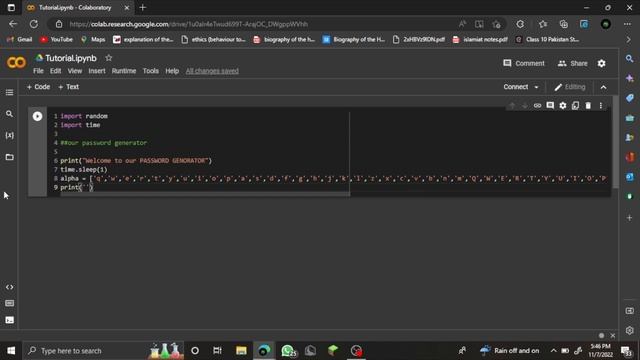Screen dimensions: 640x360
Task: Open File Explorer from taskbar
Action: point(241,351)
